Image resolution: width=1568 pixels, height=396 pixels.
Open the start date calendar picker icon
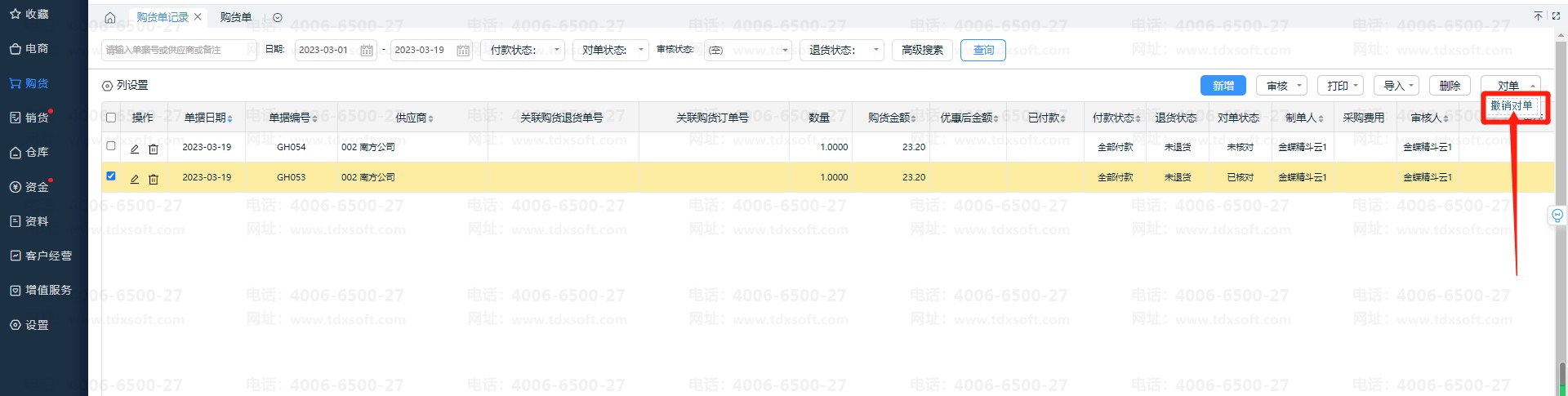click(x=367, y=51)
